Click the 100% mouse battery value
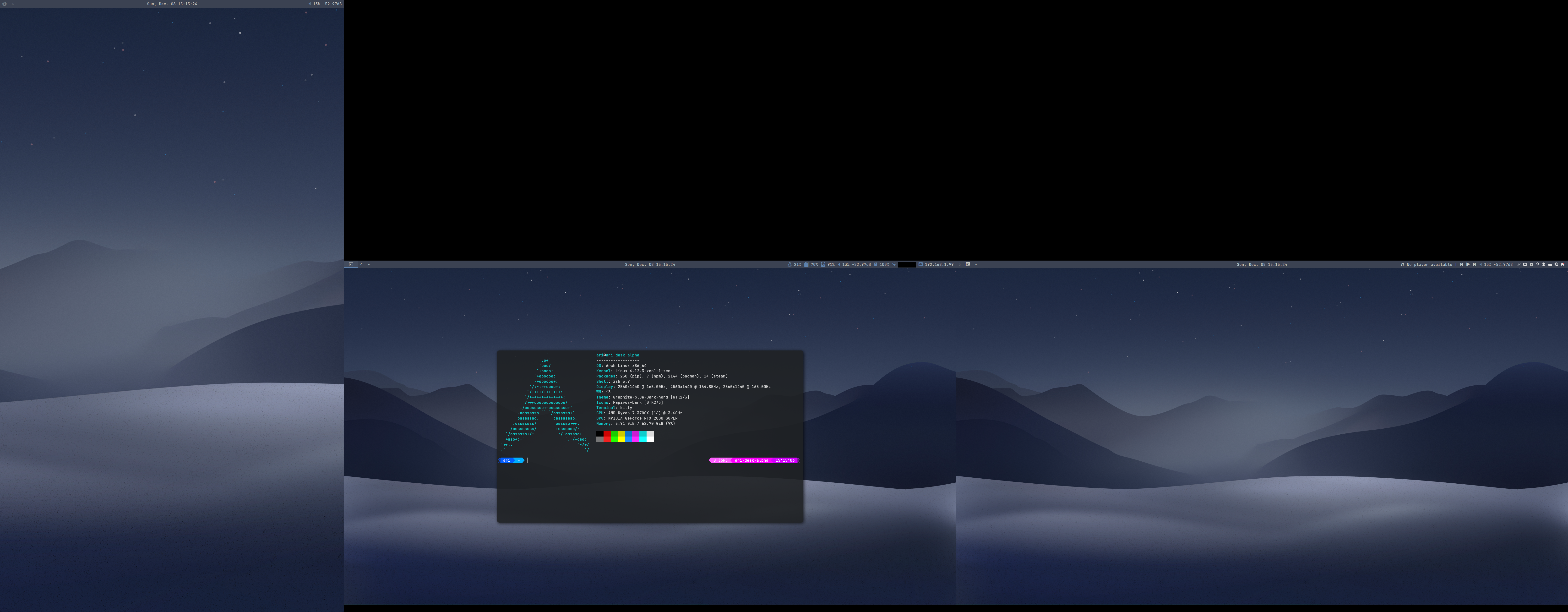 coord(884,264)
